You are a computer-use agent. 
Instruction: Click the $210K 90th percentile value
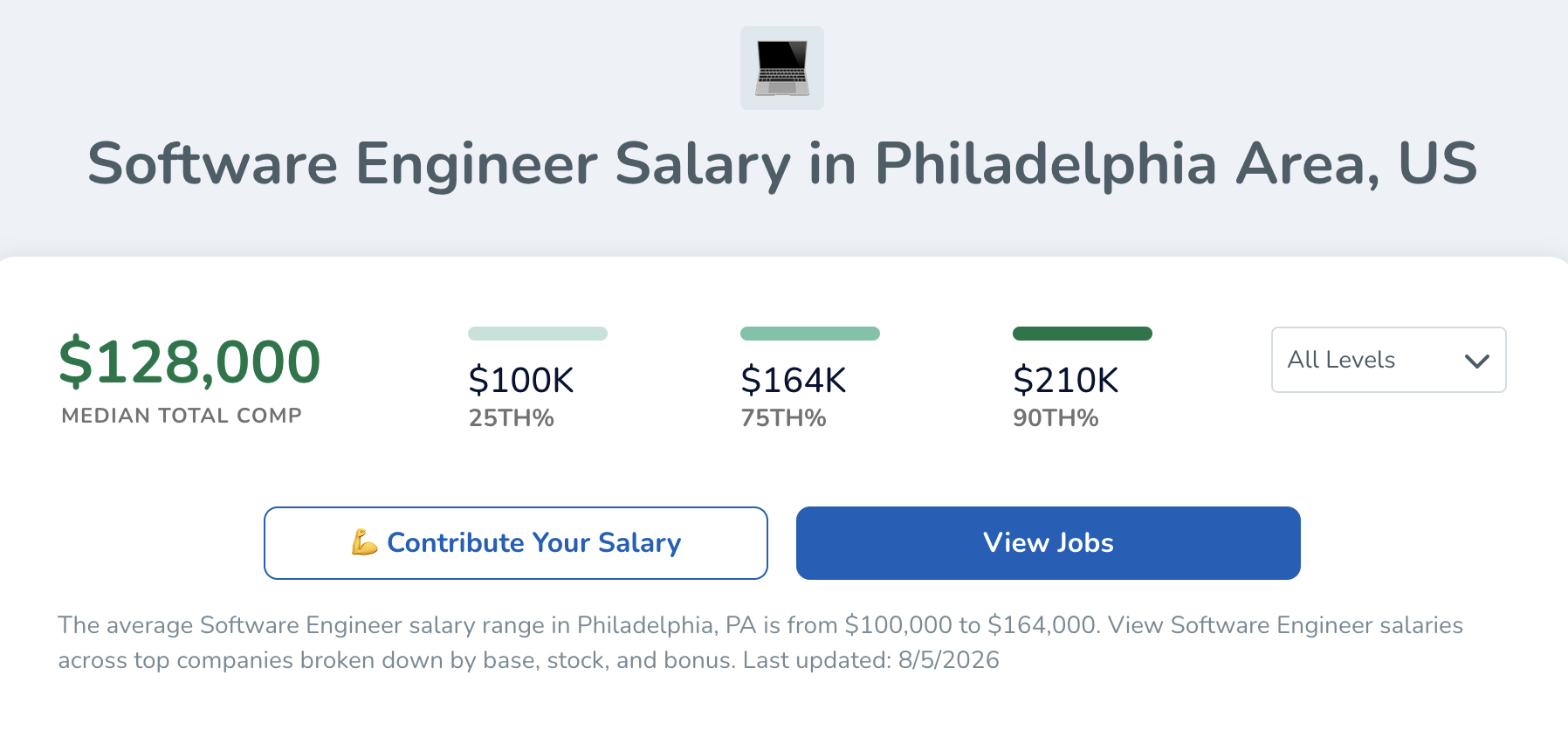[1066, 381]
